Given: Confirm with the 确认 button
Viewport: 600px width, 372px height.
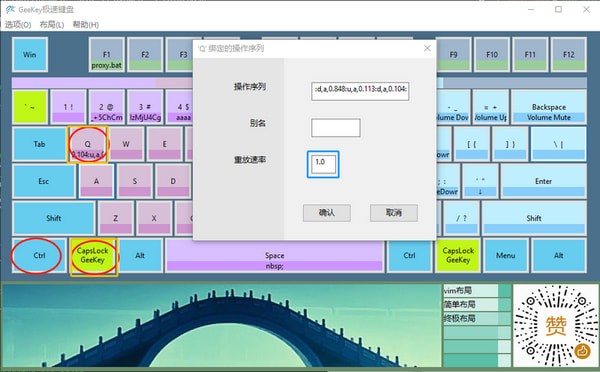Looking at the screenshot, I should pyautogui.click(x=326, y=213).
